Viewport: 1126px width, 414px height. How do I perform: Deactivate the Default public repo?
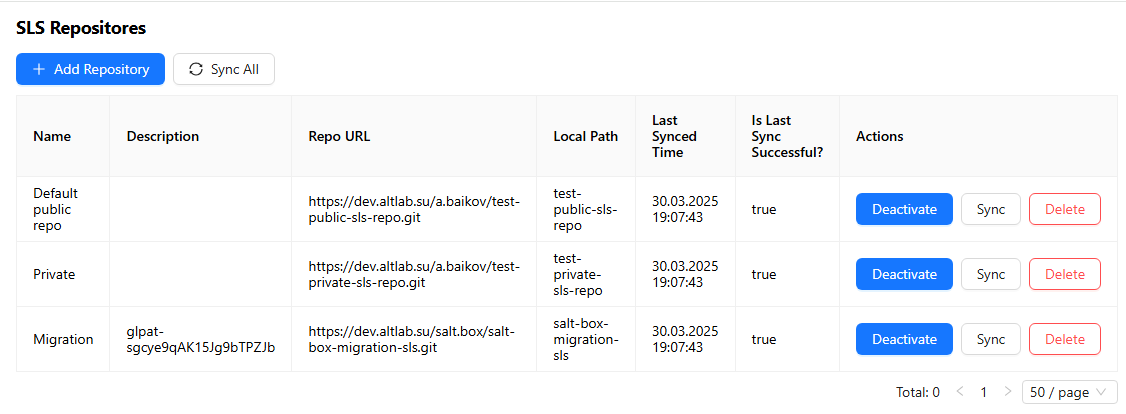(x=904, y=209)
